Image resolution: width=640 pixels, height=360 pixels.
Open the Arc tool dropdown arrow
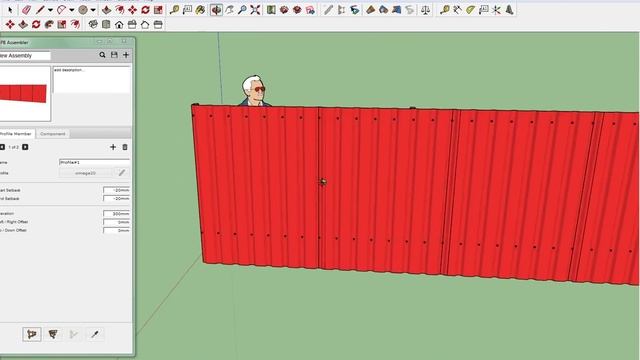tap(71, 10)
